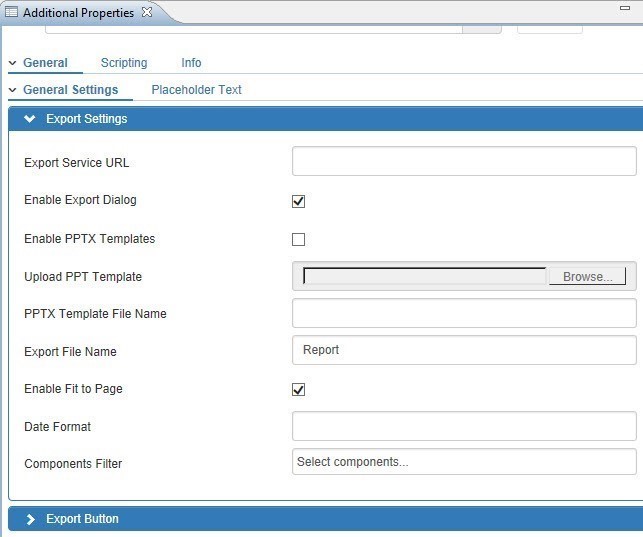Screen dimensions: 643x537
Task: Focus the PPTX Template File Name field
Action: point(464,314)
